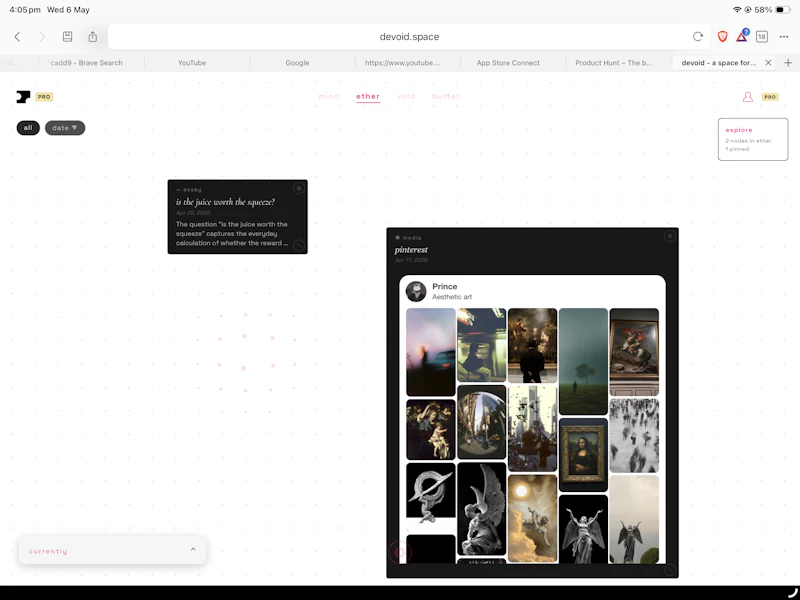The width and height of the screenshot is (800, 600).
Task: Click the essay tag on the card
Action: tap(189, 189)
